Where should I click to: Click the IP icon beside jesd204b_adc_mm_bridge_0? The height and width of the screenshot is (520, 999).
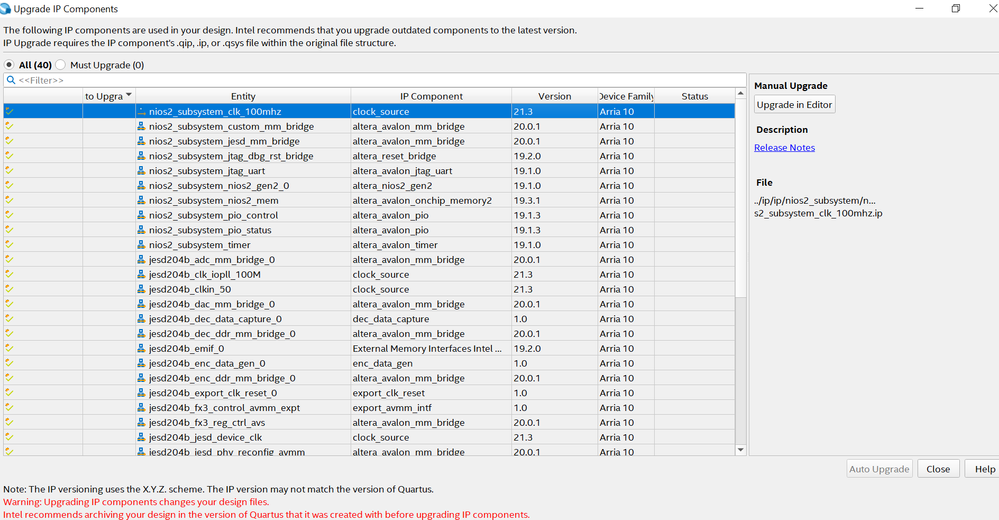coord(141,259)
